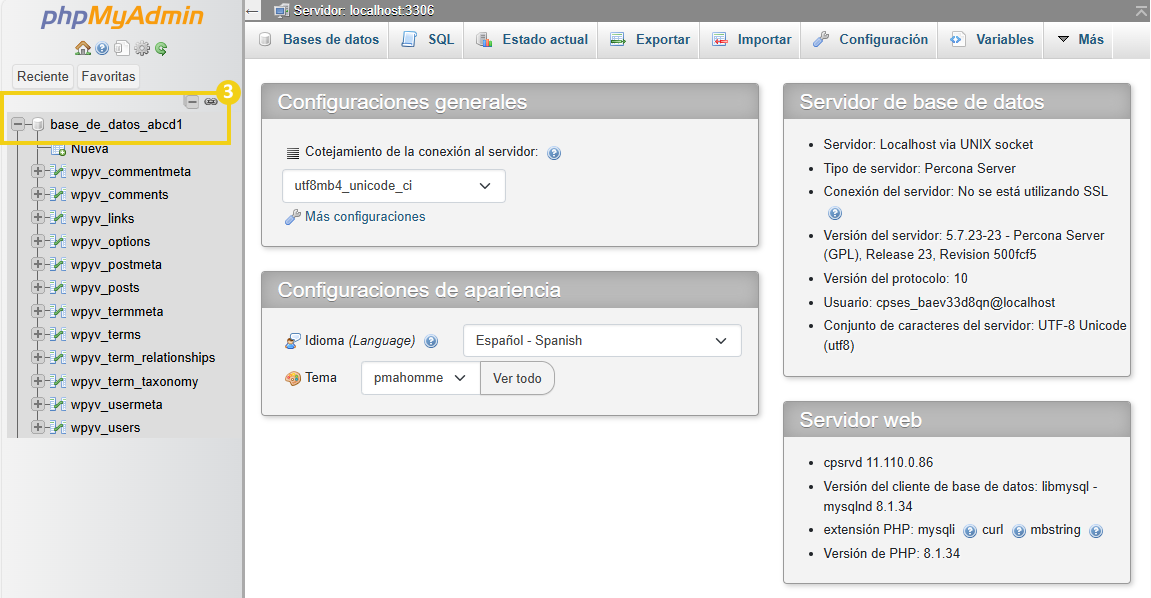Click the Importar icon in the toolbar
The height and width of the screenshot is (598, 1151).
719,39
